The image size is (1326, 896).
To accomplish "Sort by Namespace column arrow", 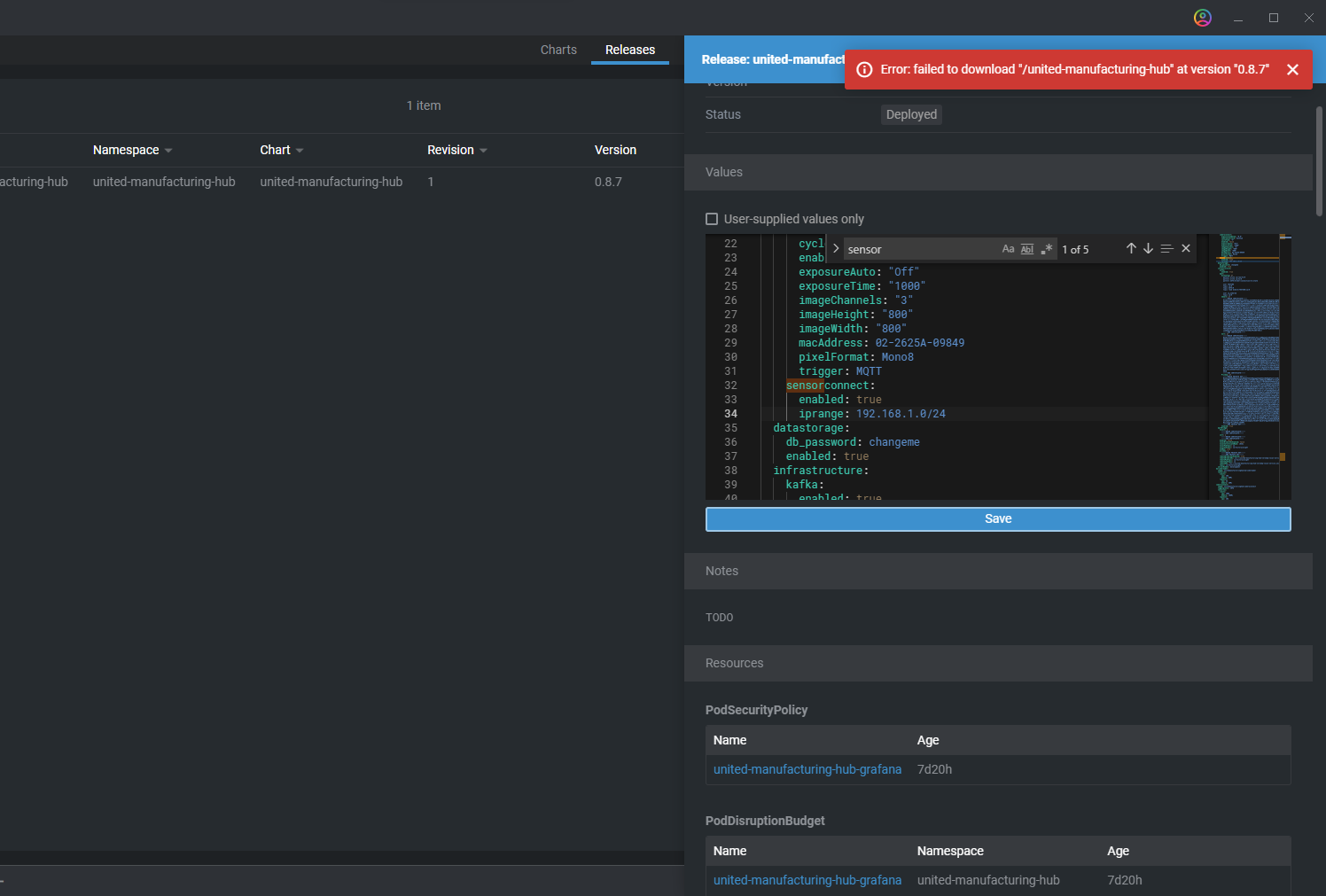I will [168, 151].
